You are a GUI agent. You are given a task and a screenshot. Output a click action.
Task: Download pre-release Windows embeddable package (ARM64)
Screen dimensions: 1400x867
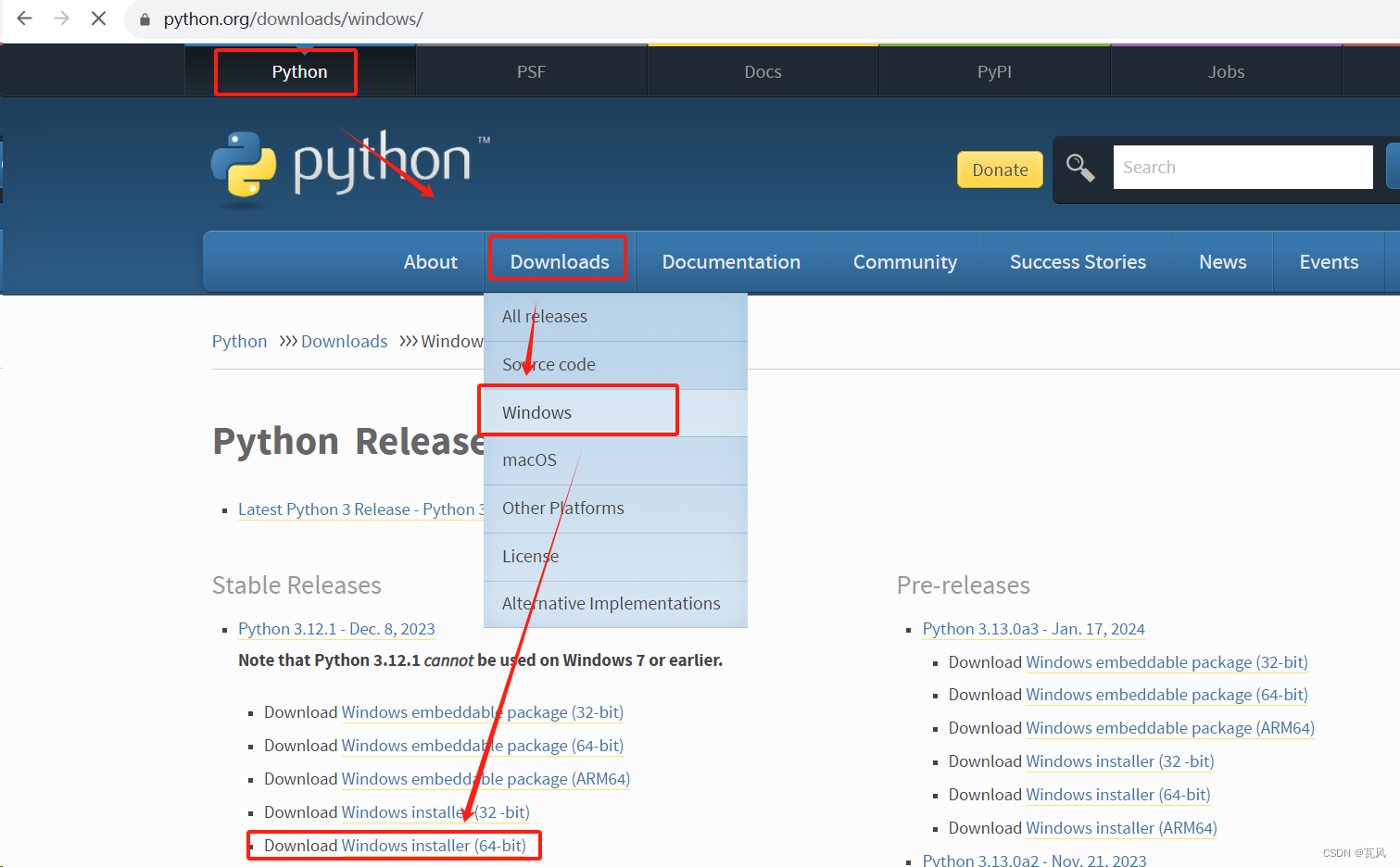click(x=1170, y=728)
